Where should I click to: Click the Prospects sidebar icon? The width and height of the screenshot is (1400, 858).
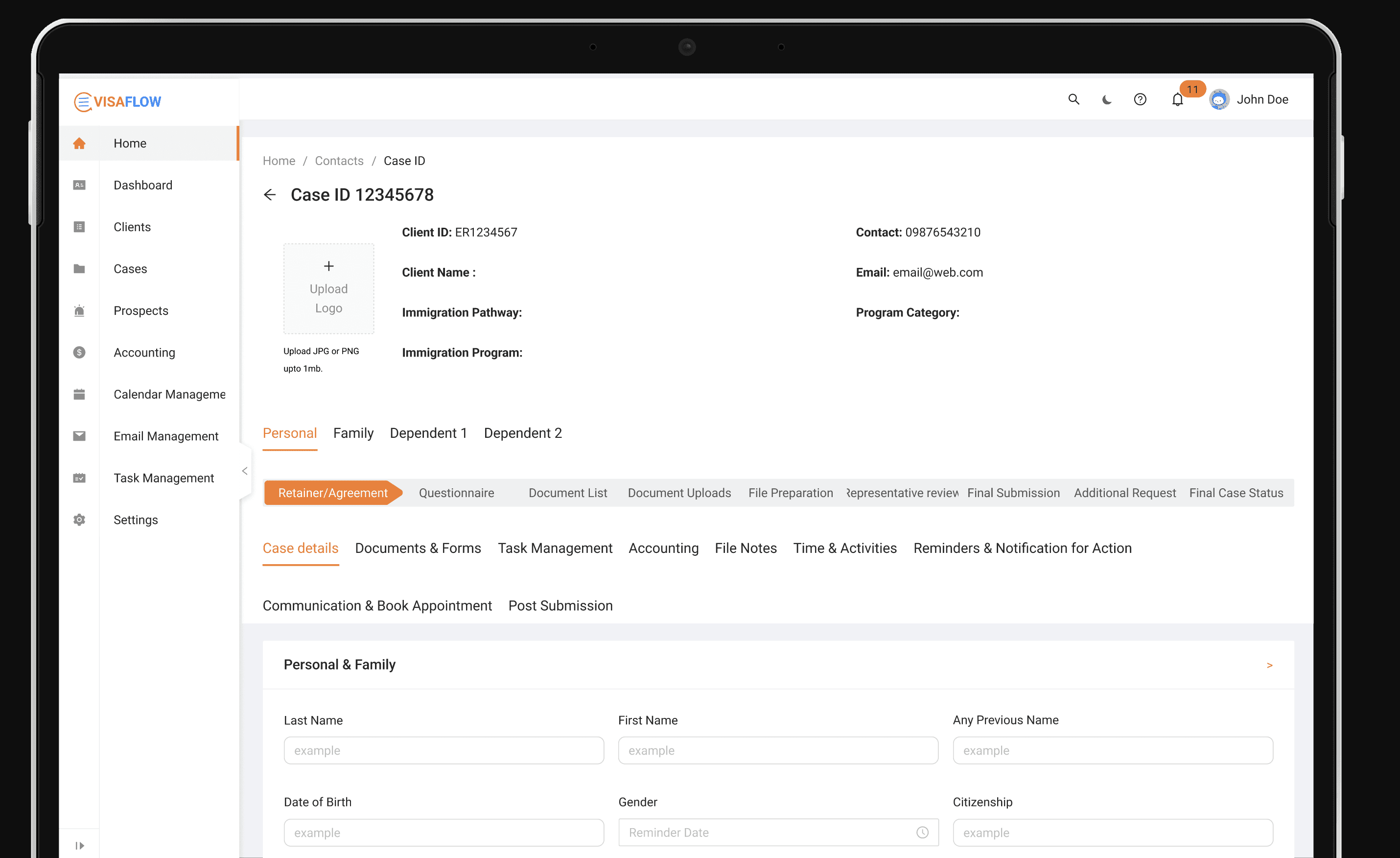pyautogui.click(x=79, y=311)
